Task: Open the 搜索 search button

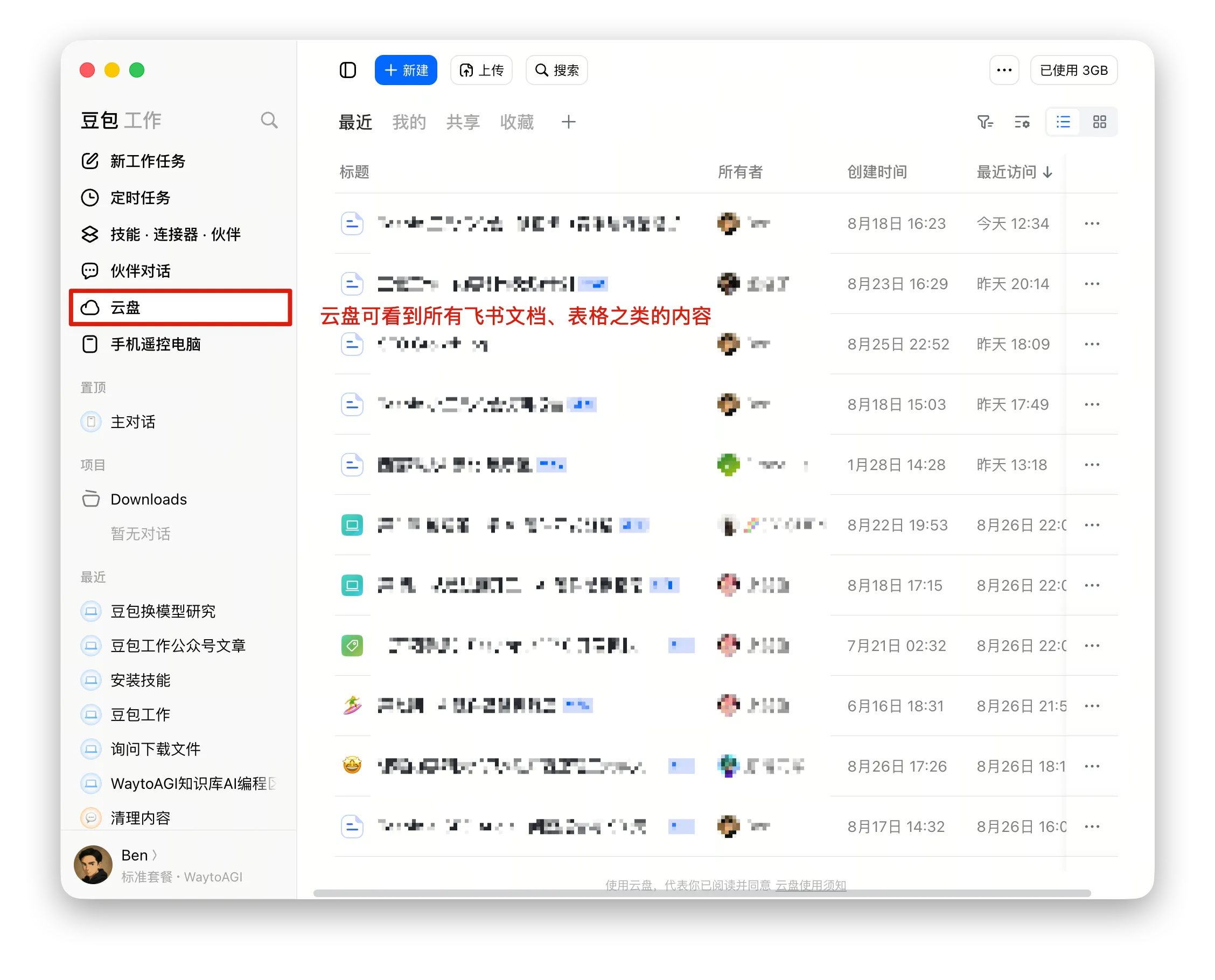Action: pos(557,70)
